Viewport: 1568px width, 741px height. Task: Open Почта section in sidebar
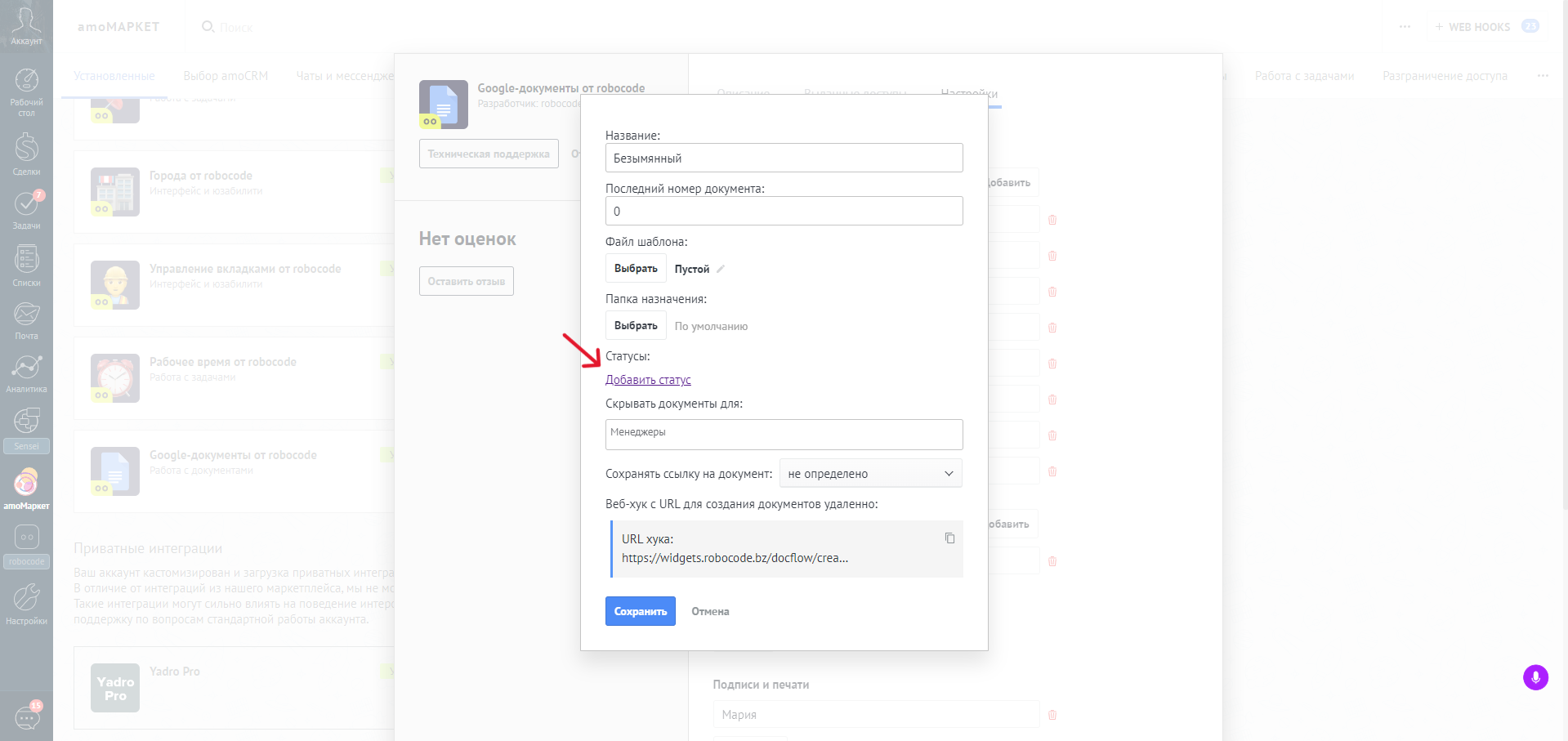tap(26, 320)
